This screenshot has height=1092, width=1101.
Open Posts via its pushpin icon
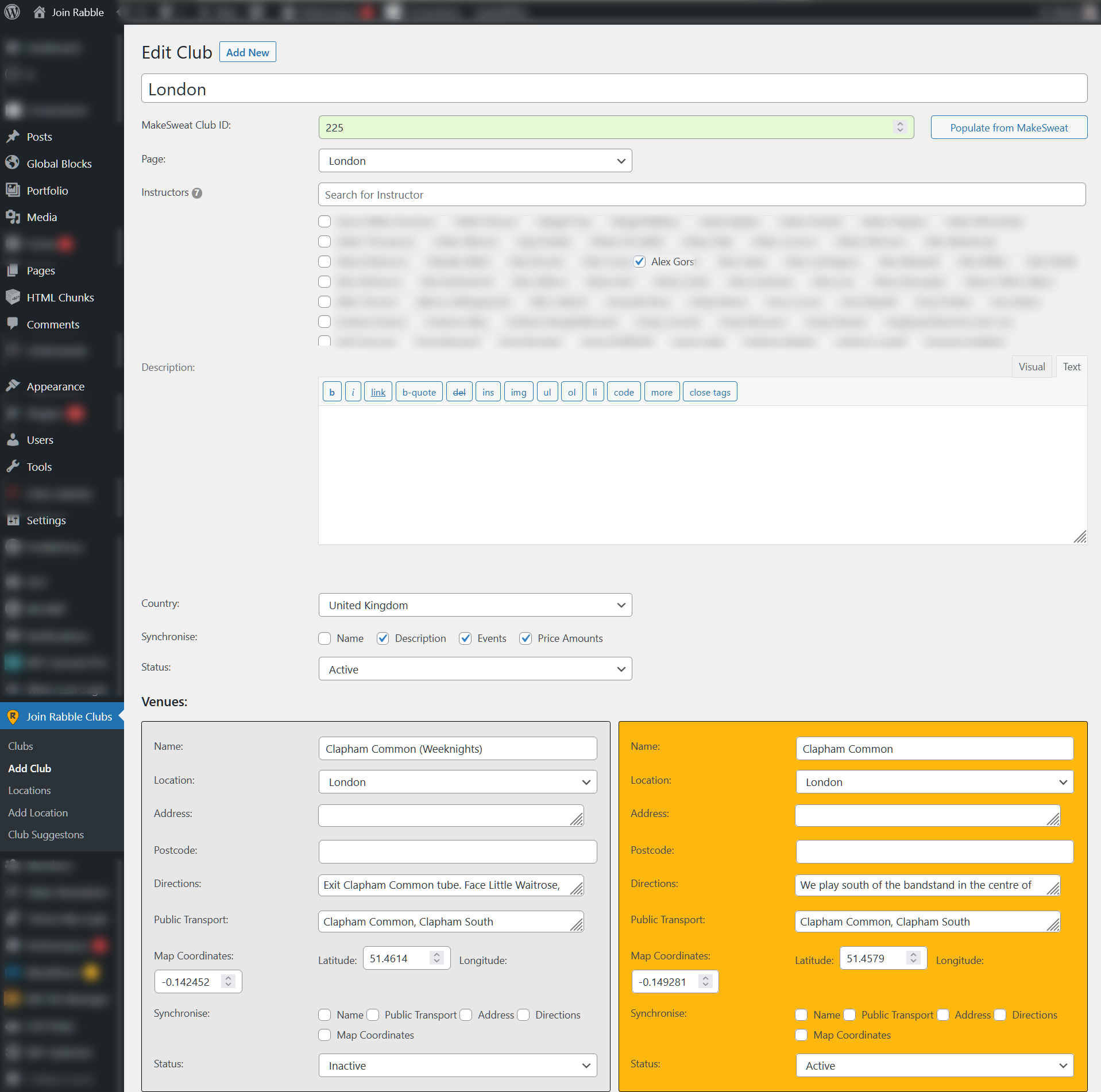pyautogui.click(x=13, y=137)
